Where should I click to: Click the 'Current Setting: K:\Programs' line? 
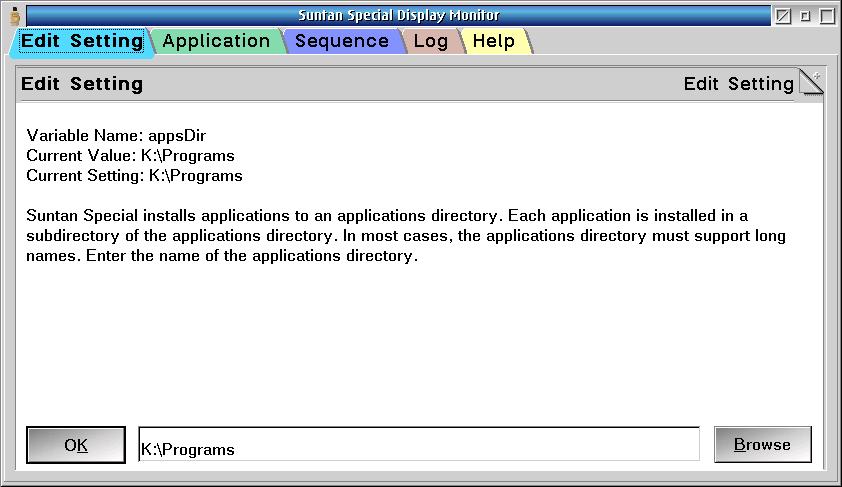(134, 176)
